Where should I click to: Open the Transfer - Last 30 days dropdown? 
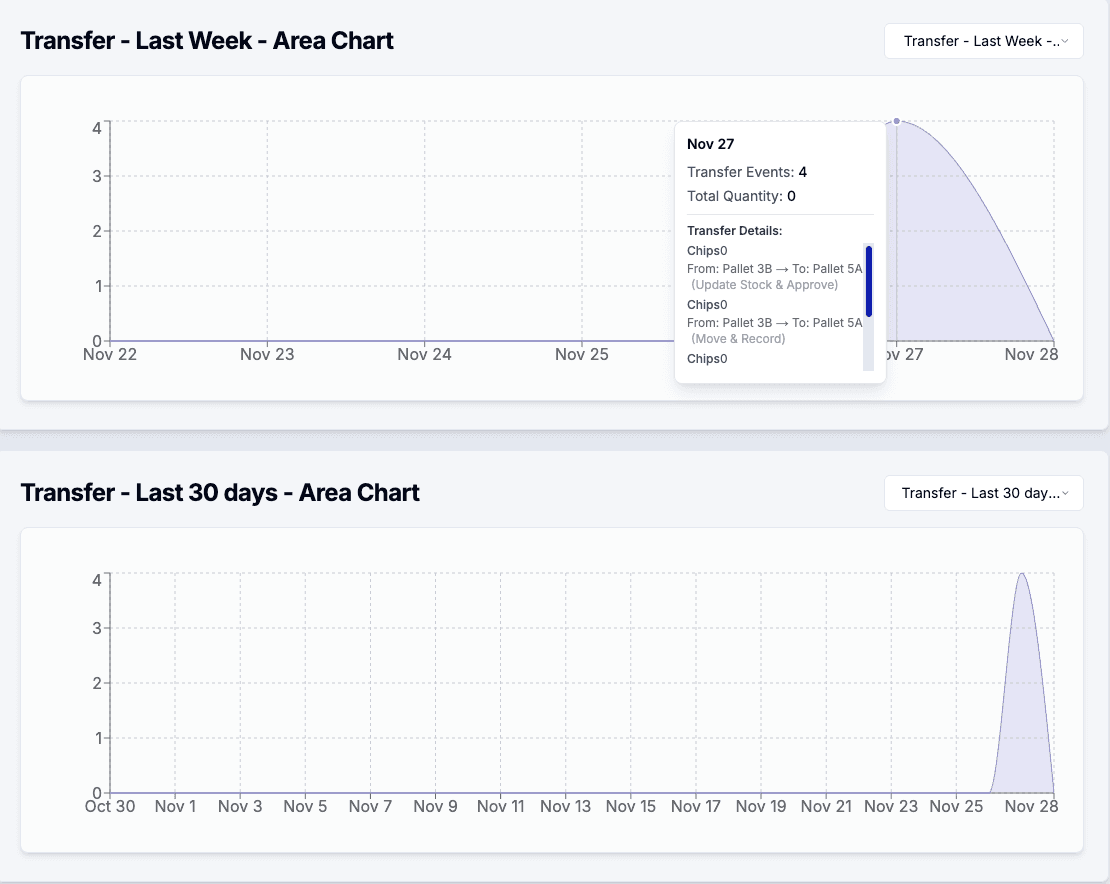point(983,493)
